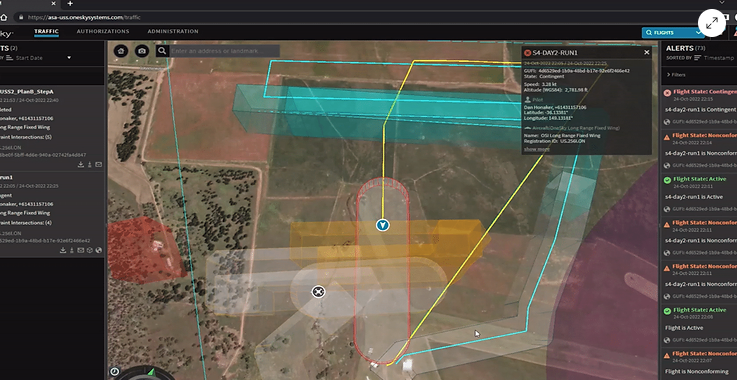Take a map snapshot with camera icon

(141, 51)
